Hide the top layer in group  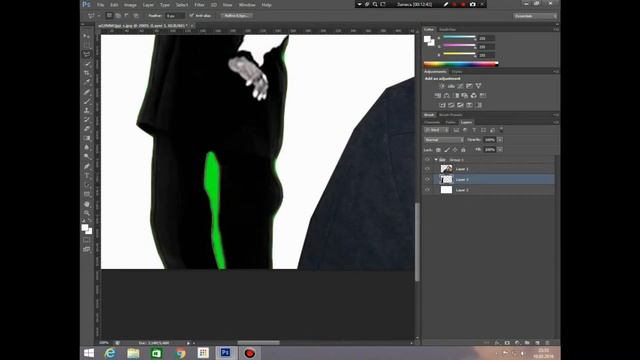click(427, 169)
